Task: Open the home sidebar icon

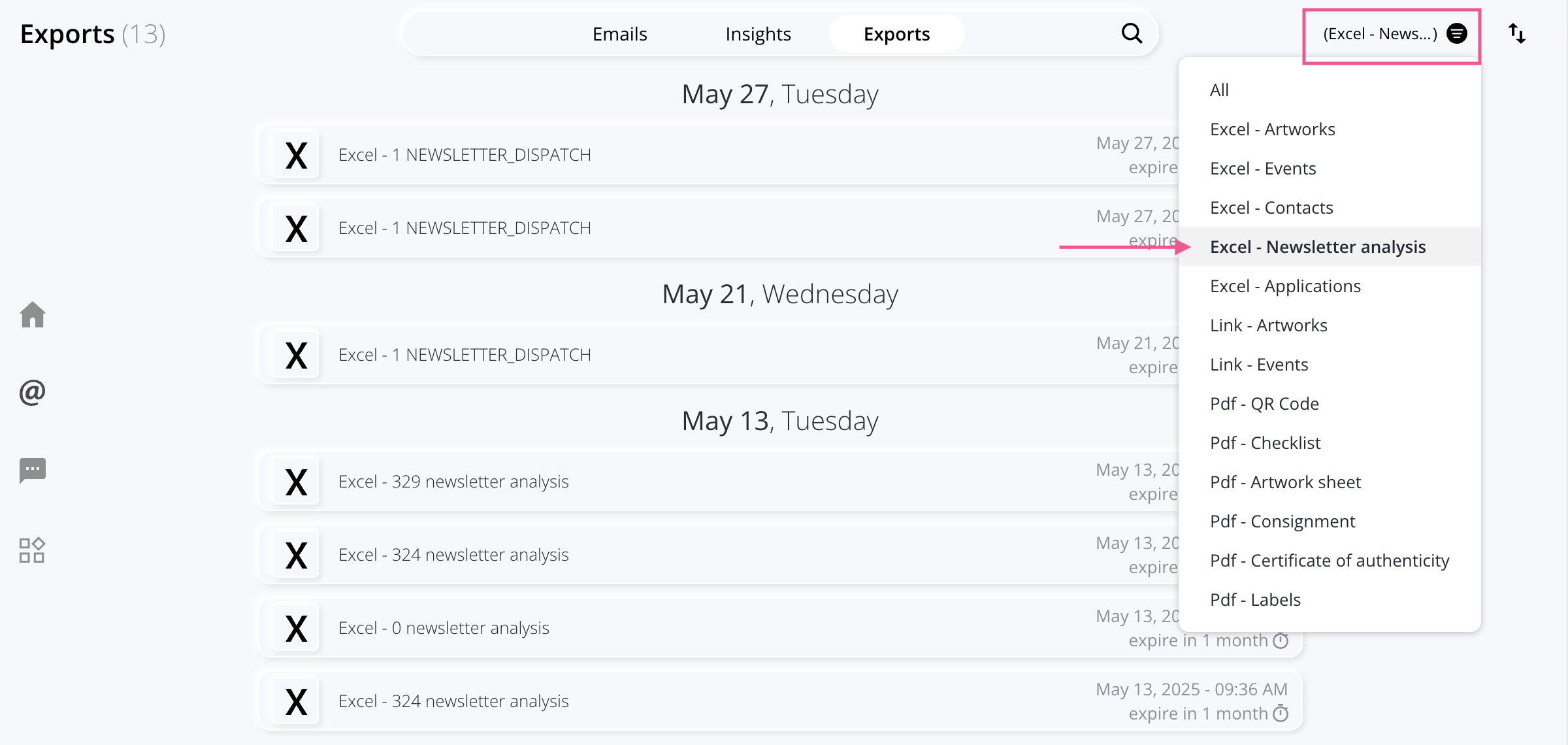Action: (32, 315)
